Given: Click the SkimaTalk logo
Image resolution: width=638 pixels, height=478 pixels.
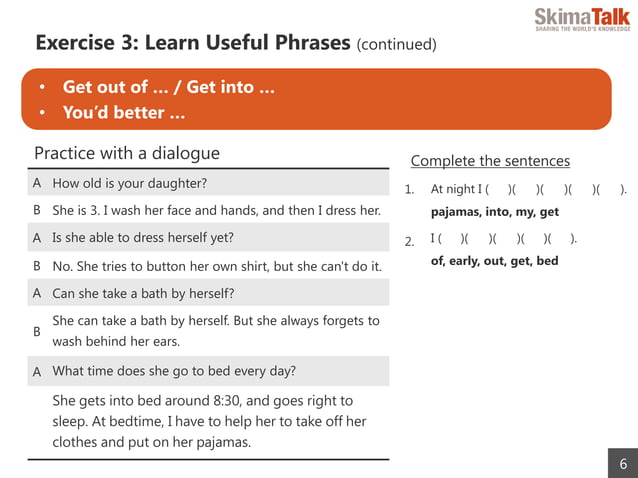Looking at the screenshot, I should [582, 18].
